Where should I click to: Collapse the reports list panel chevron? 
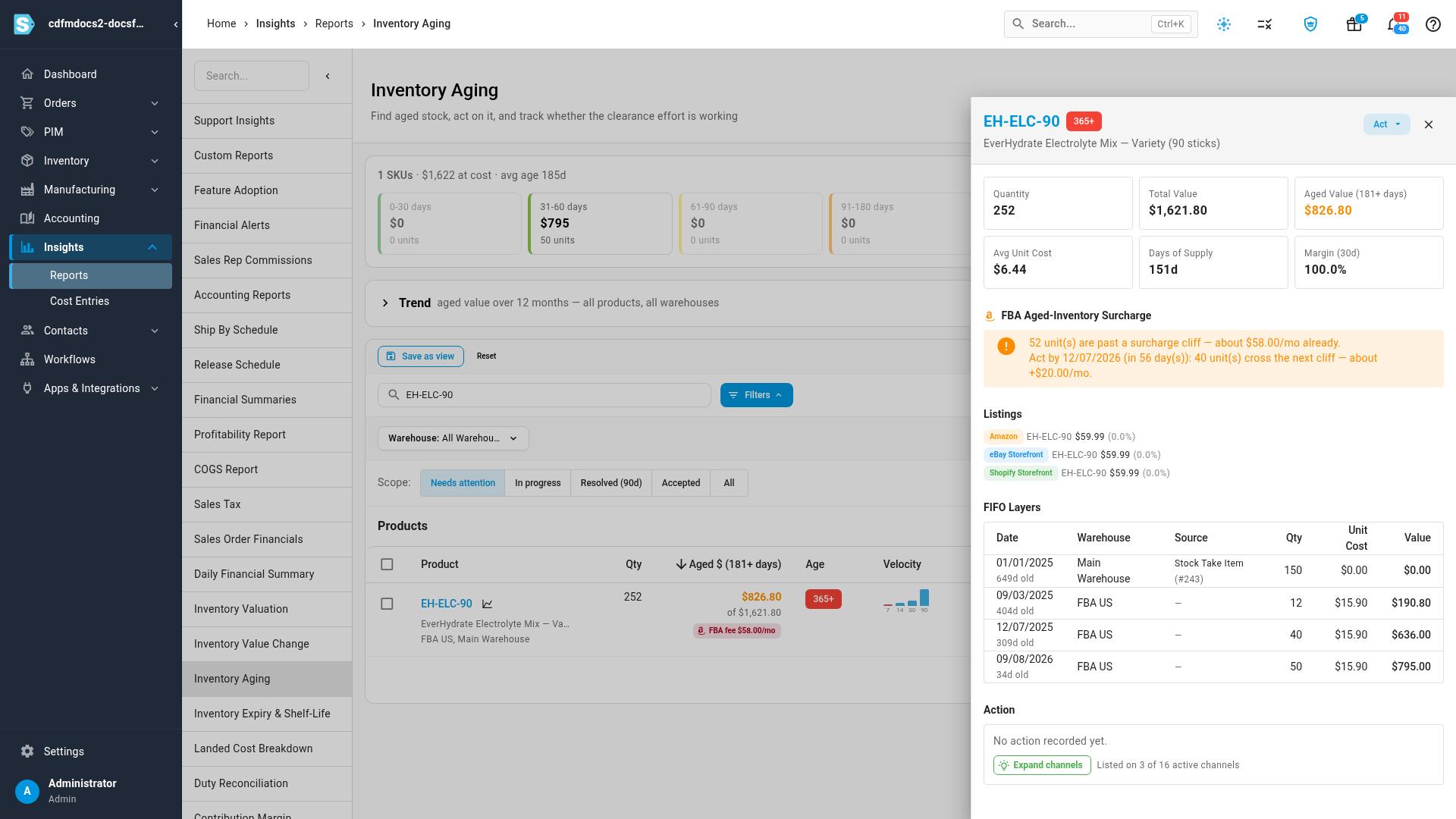click(328, 76)
